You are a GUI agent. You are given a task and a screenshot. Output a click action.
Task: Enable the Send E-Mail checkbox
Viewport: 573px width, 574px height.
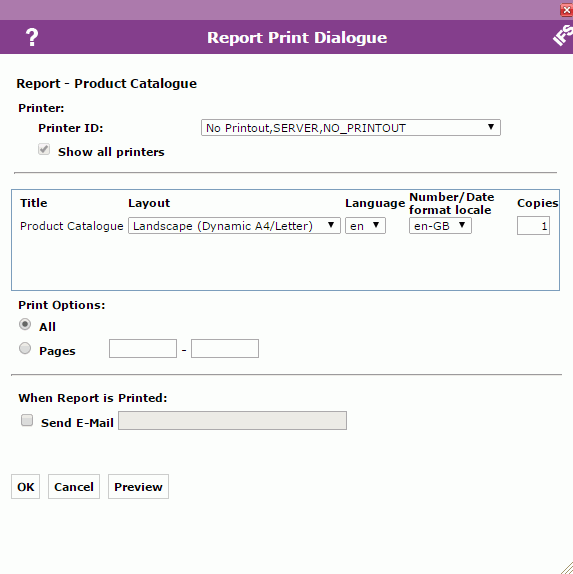coord(27,420)
